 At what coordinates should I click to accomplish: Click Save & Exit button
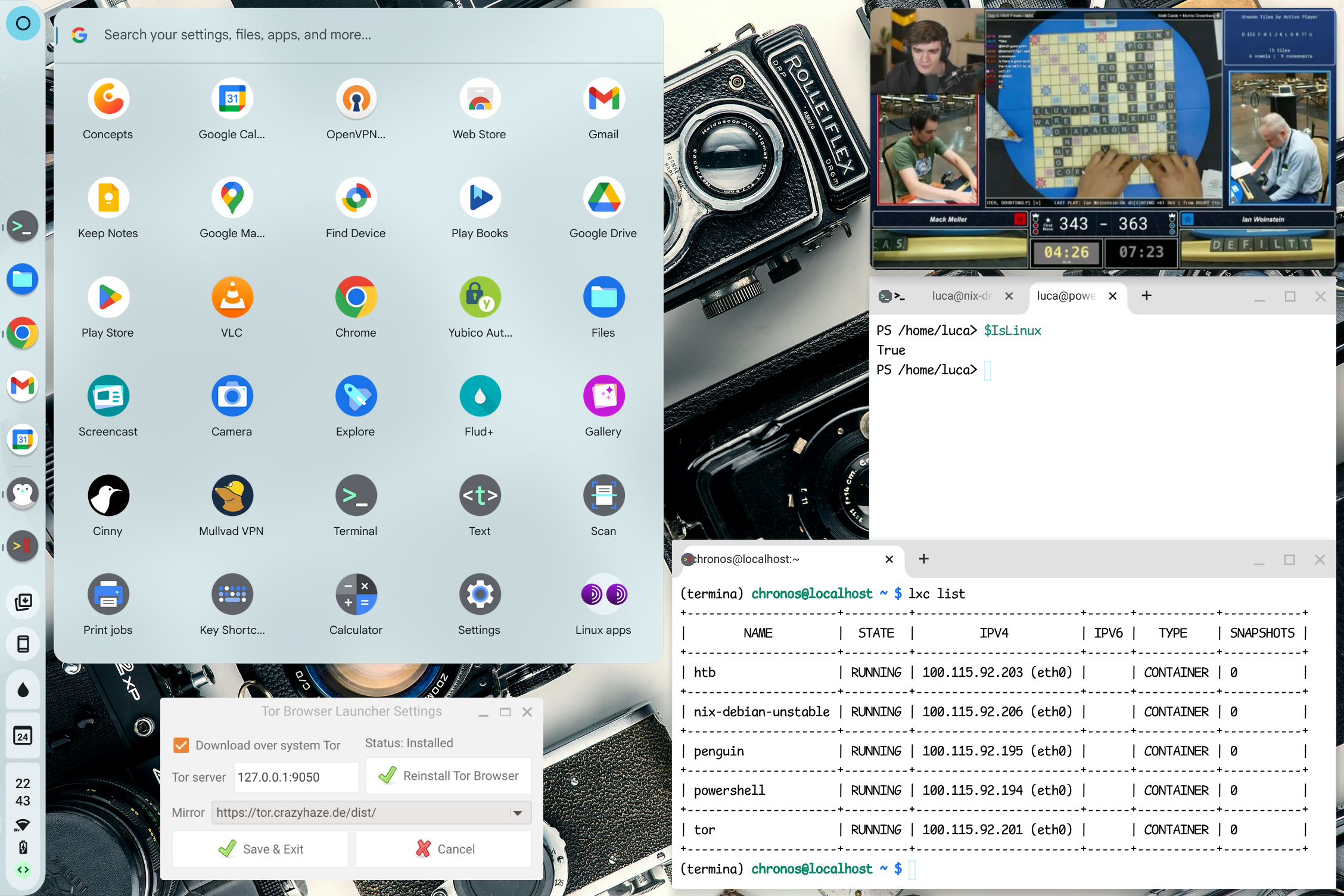[x=260, y=849]
